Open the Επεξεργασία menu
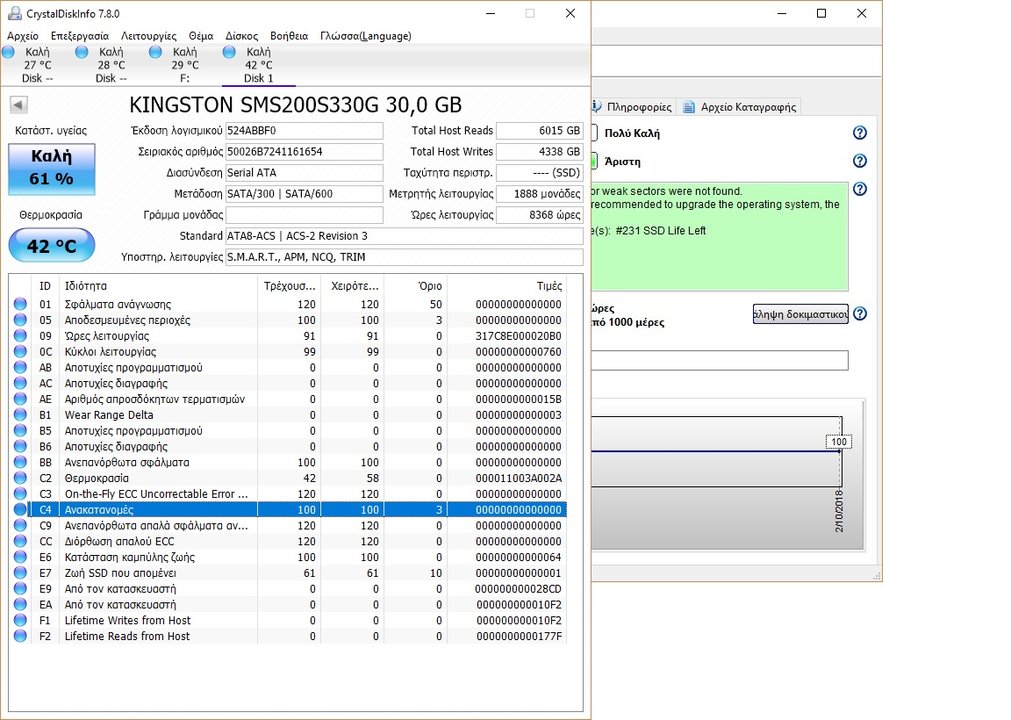This screenshot has height=720, width=1011. click(x=79, y=36)
